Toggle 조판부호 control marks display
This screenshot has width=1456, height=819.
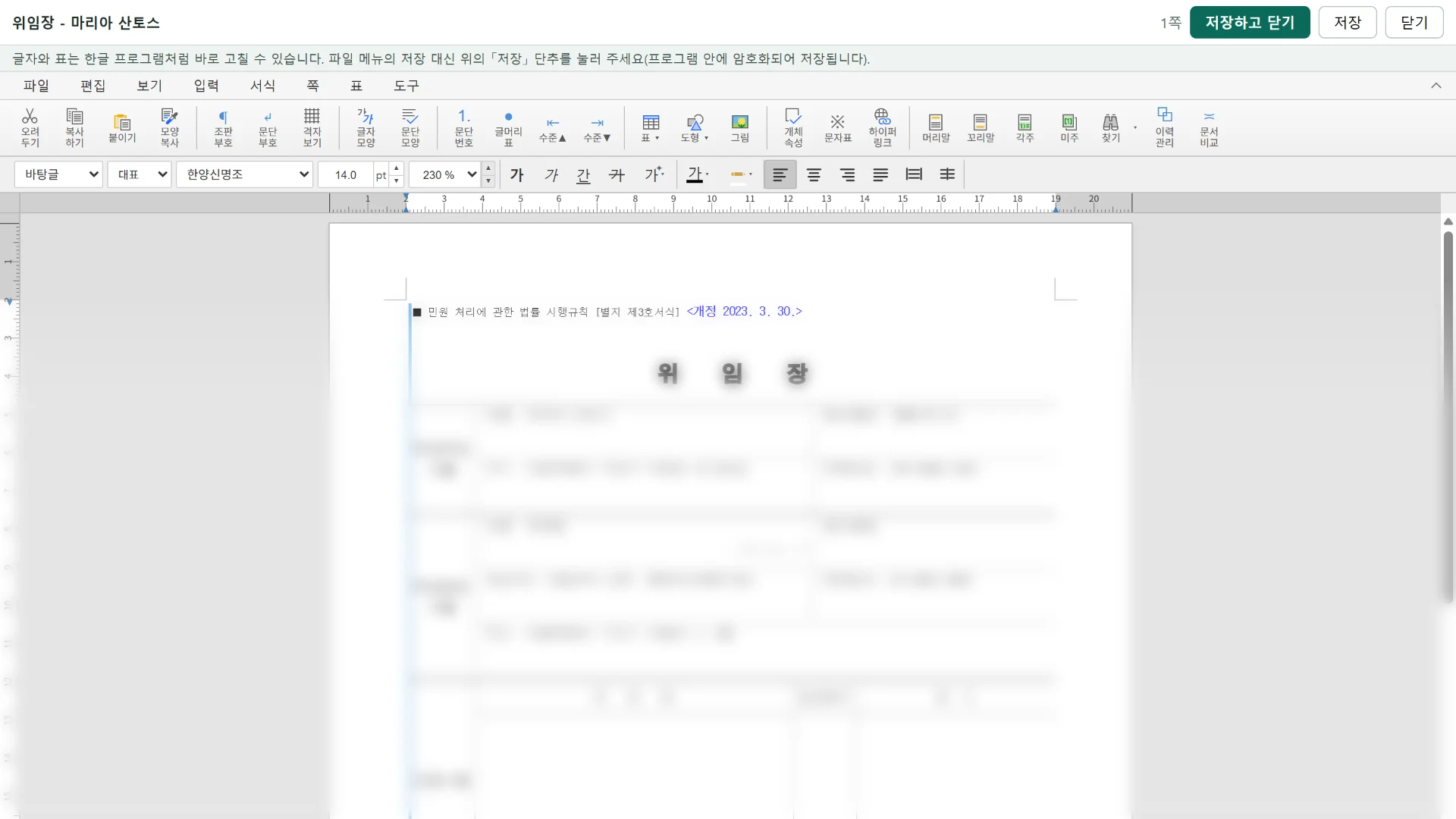tap(223, 127)
